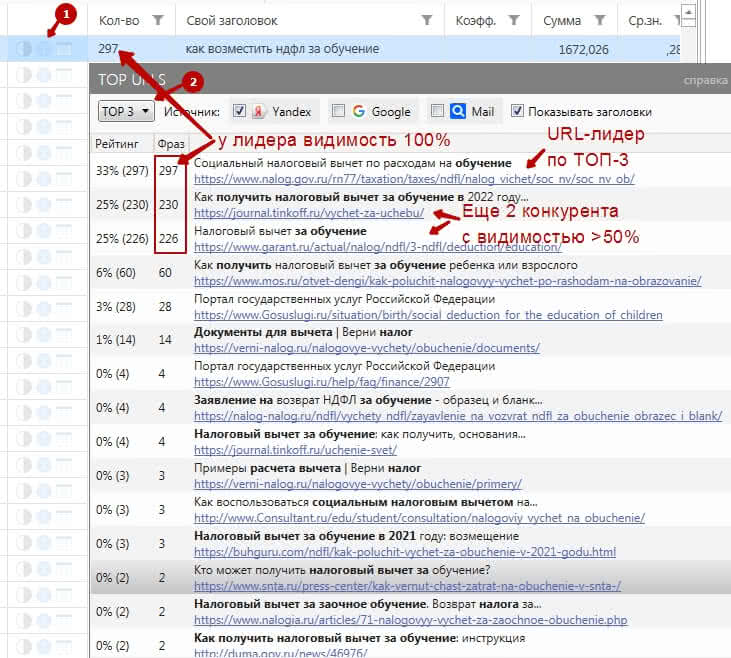Click the Yandex logo icon
This screenshot has width=731, height=658.
click(x=258, y=111)
